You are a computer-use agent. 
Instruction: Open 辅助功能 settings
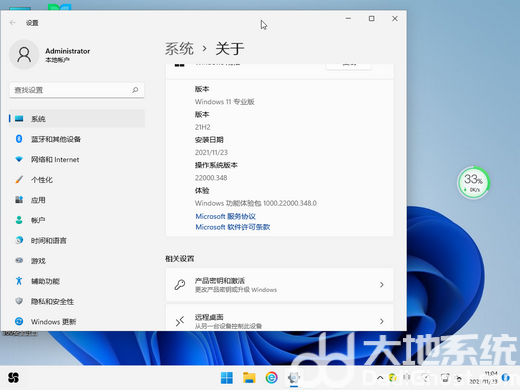pyautogui.click(x=77, y=281)
